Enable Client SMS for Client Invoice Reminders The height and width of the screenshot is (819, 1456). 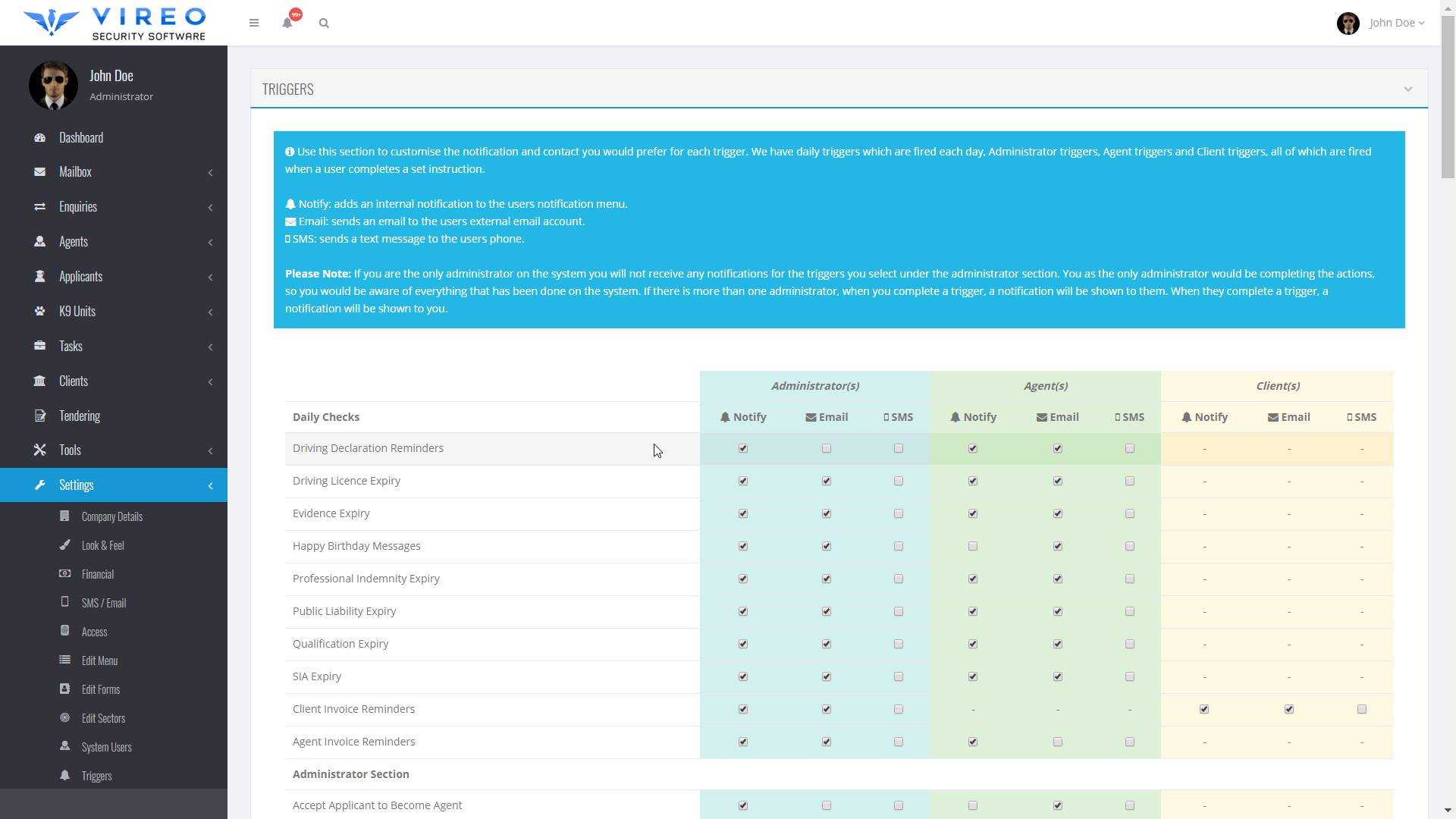[x=1362, y=709]
